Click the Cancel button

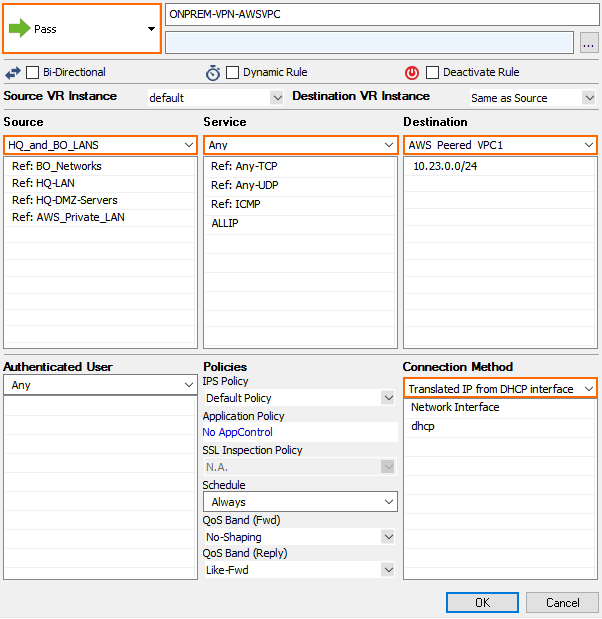(x=563, y=602)
